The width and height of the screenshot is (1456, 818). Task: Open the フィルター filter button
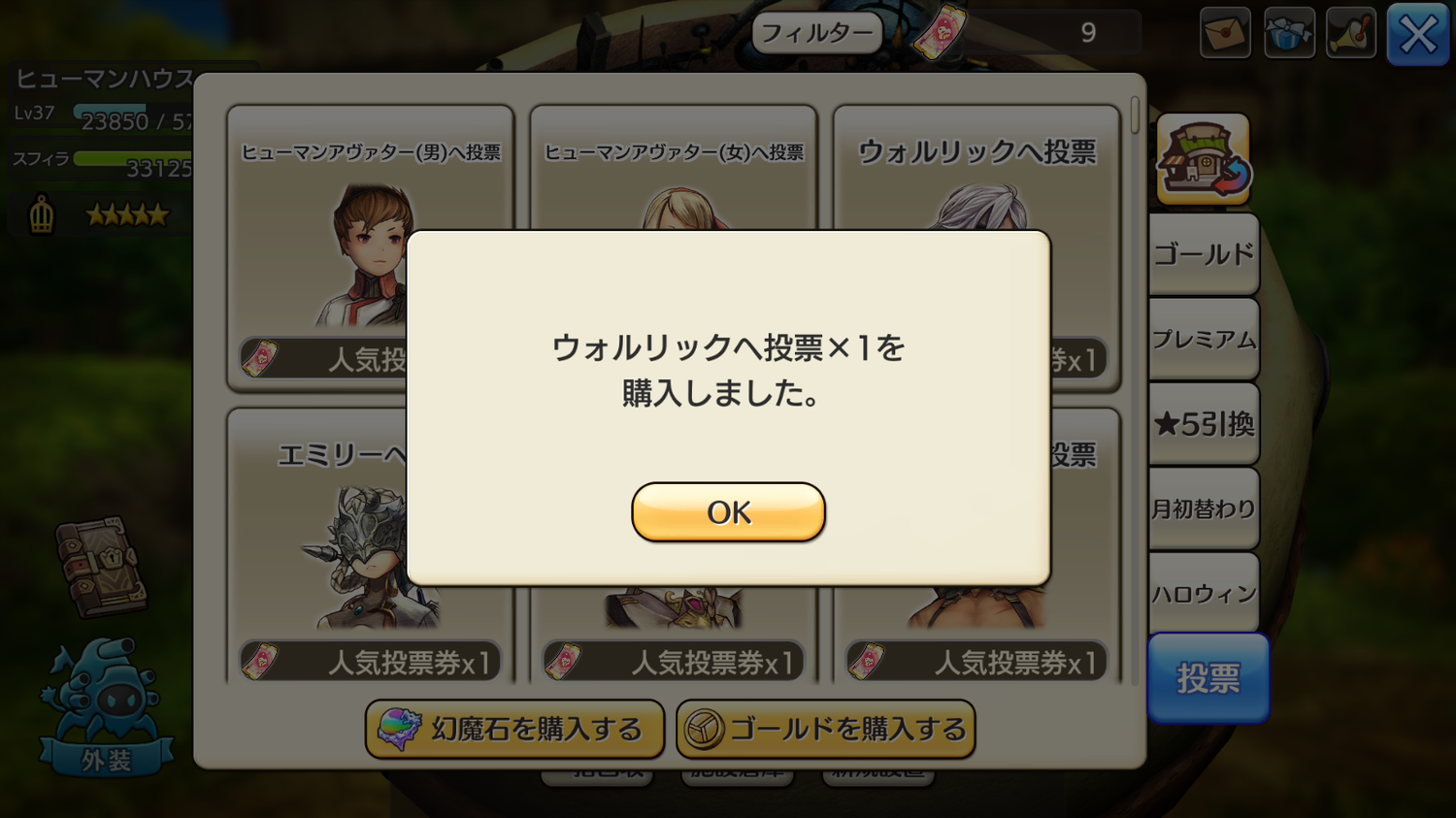point(817,33)
